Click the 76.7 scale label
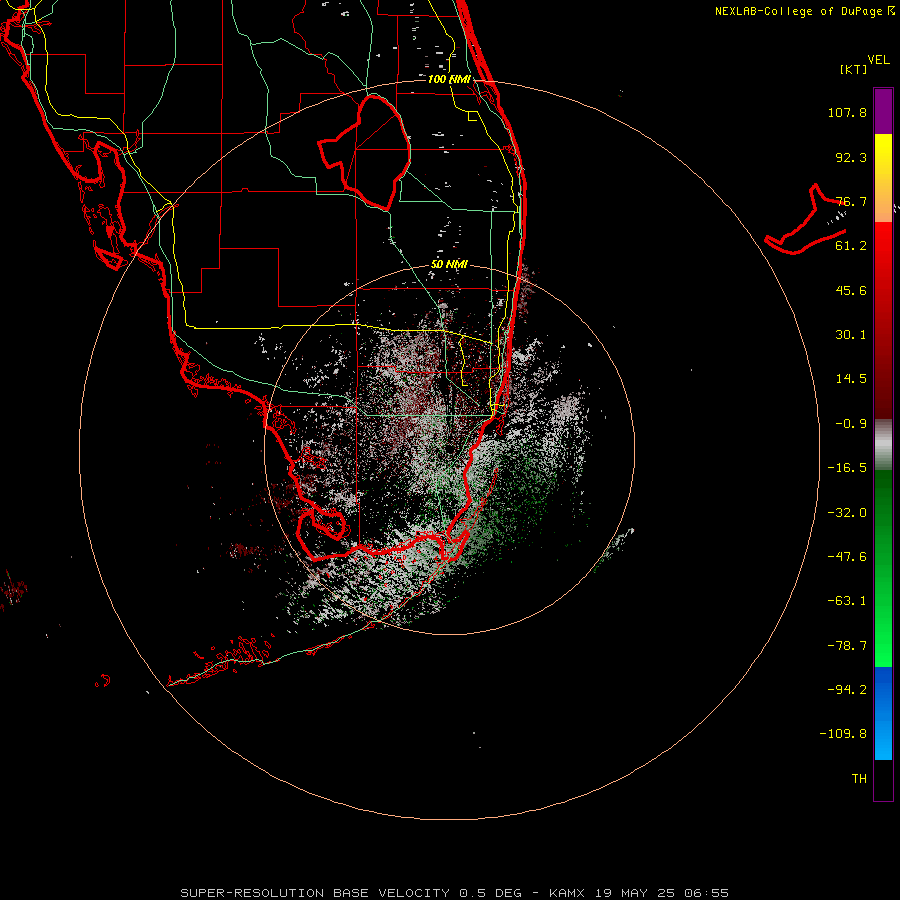This screenshot has height=900, width=900. tap(851, 201)
